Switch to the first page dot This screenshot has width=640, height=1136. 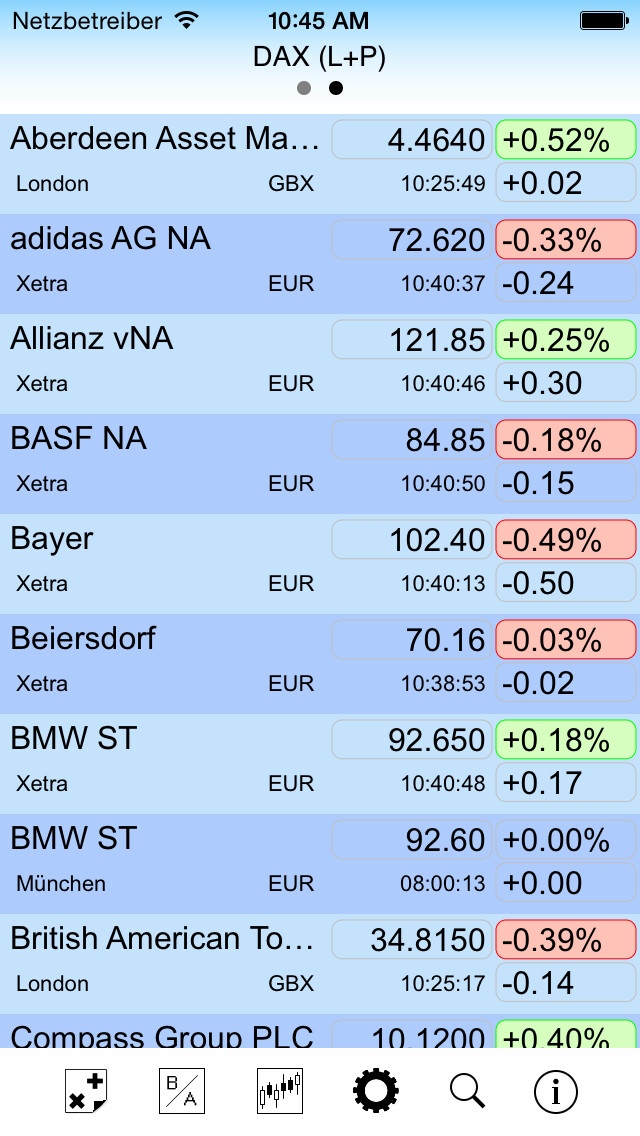[304, 88]
